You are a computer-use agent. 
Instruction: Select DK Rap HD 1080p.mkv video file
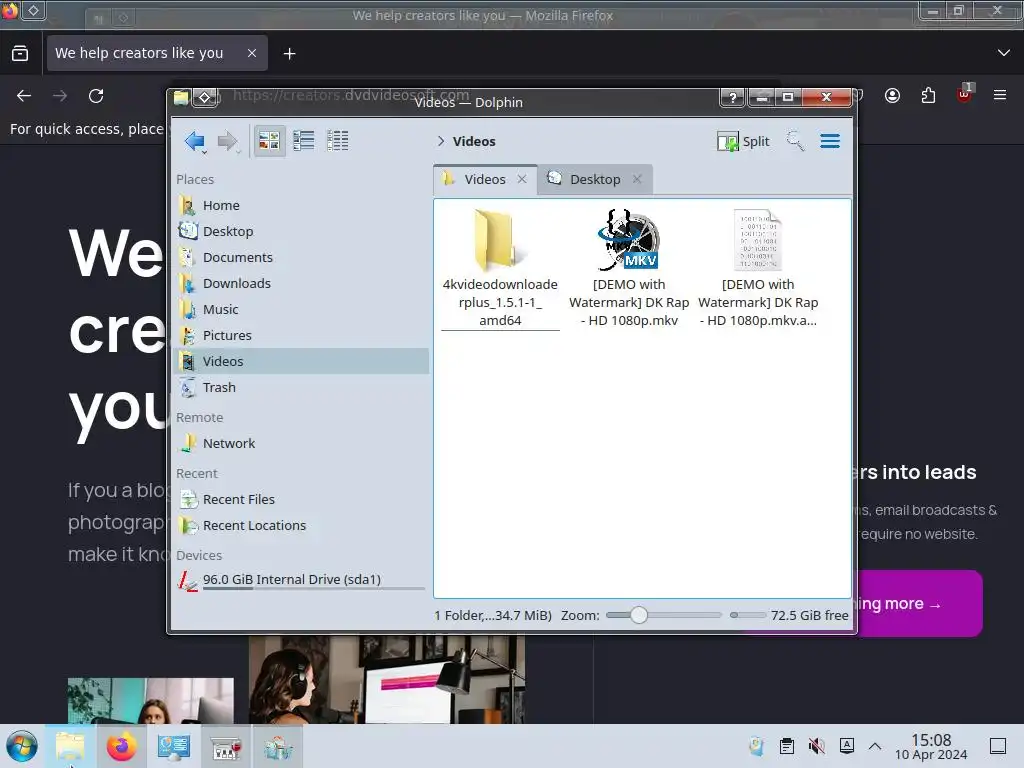[628, 240]
